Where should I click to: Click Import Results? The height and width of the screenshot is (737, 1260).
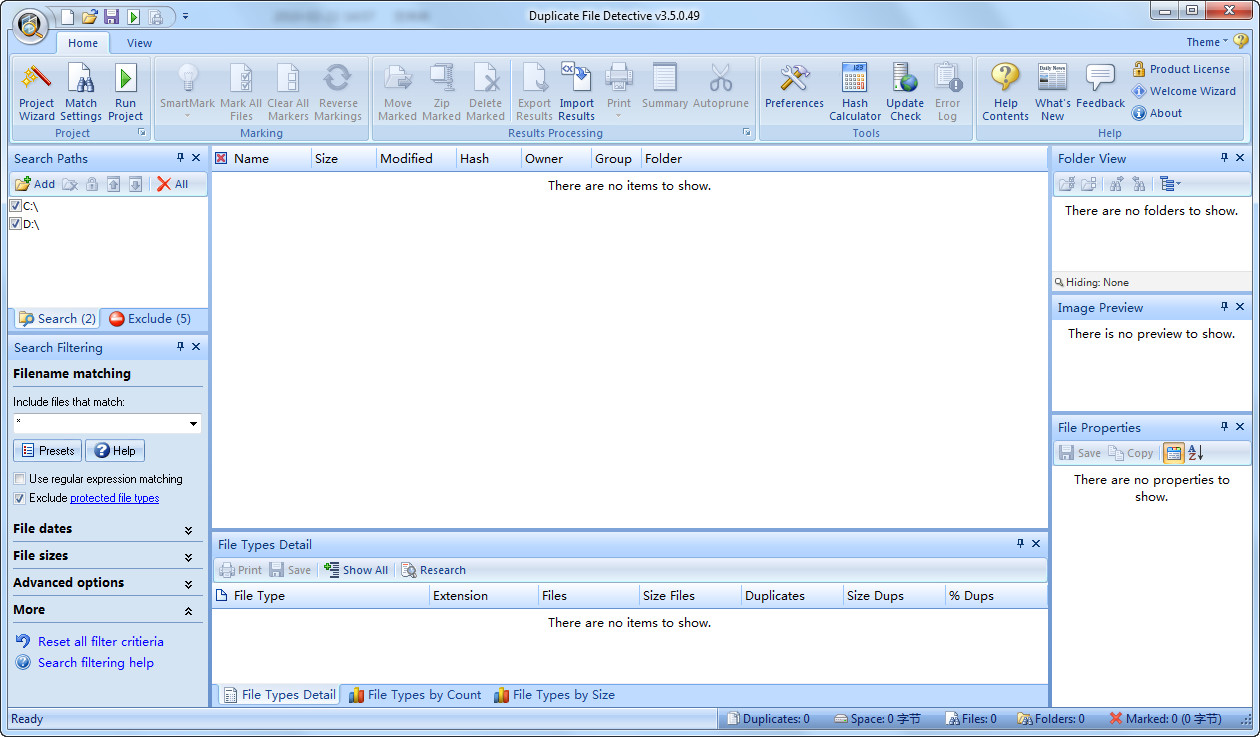[576, 92]
